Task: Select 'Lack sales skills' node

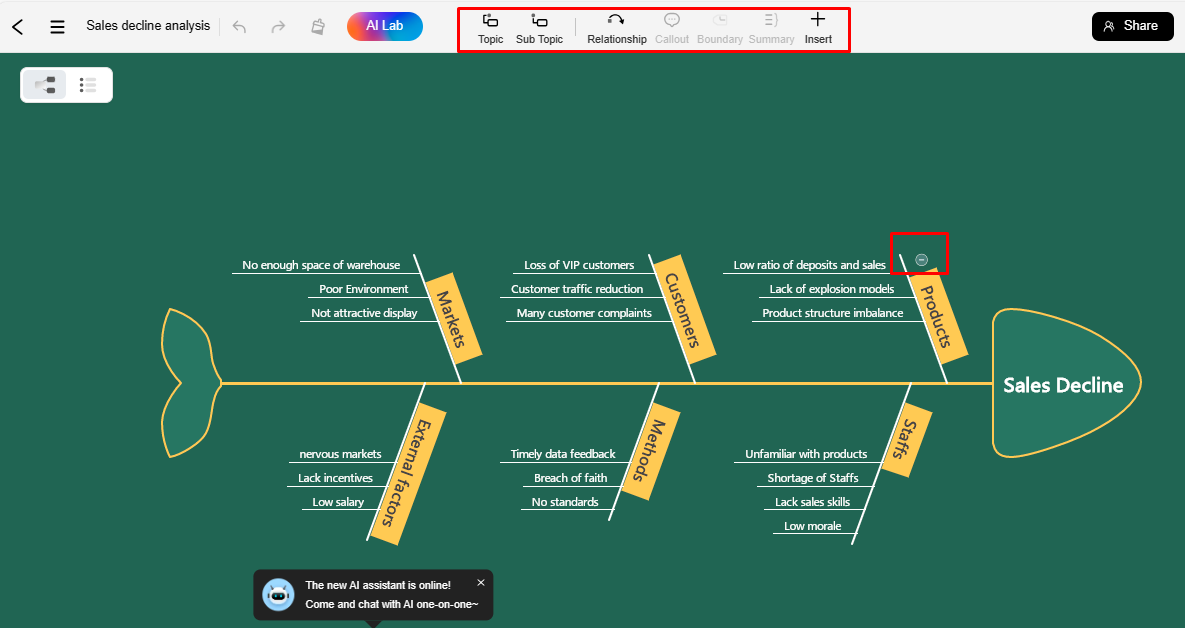Action: [812, 503]
